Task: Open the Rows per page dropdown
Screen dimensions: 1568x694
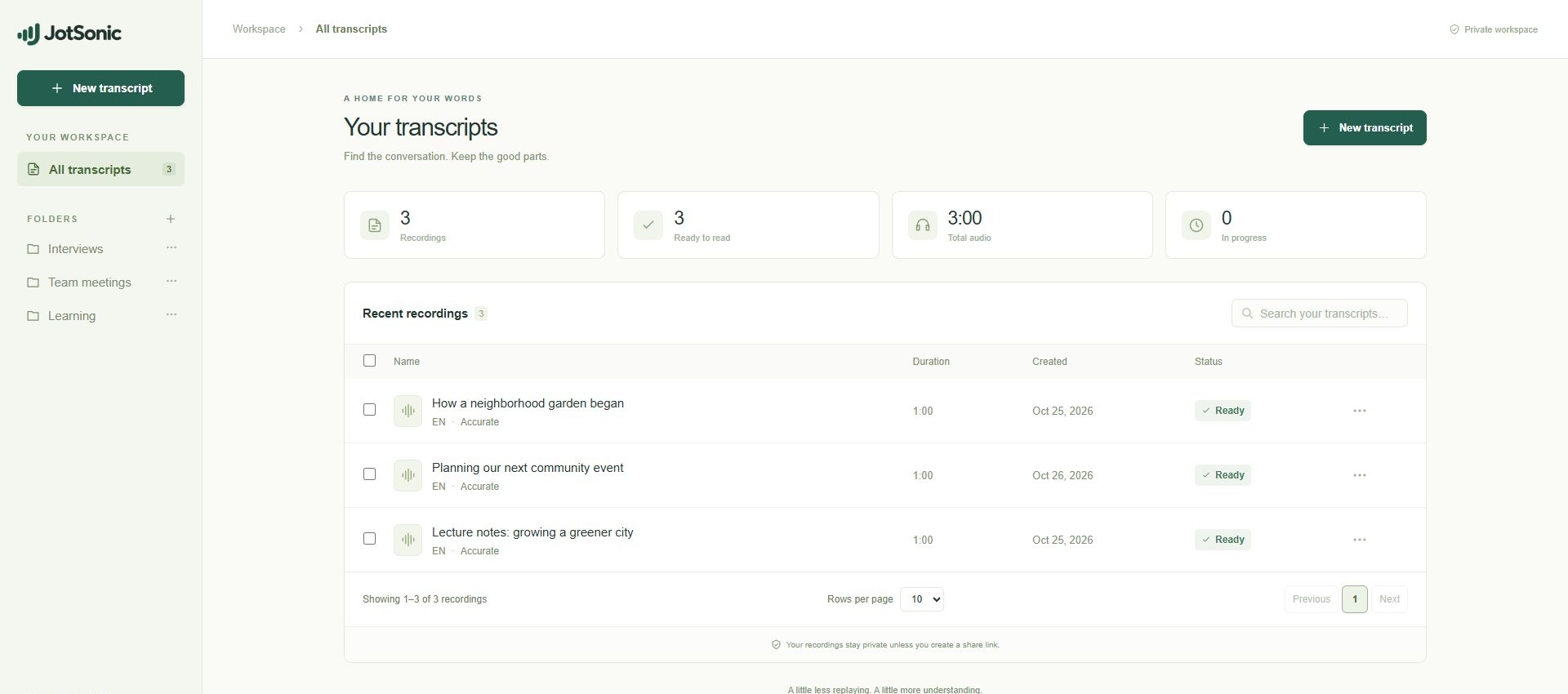Action: click(922, 599)
